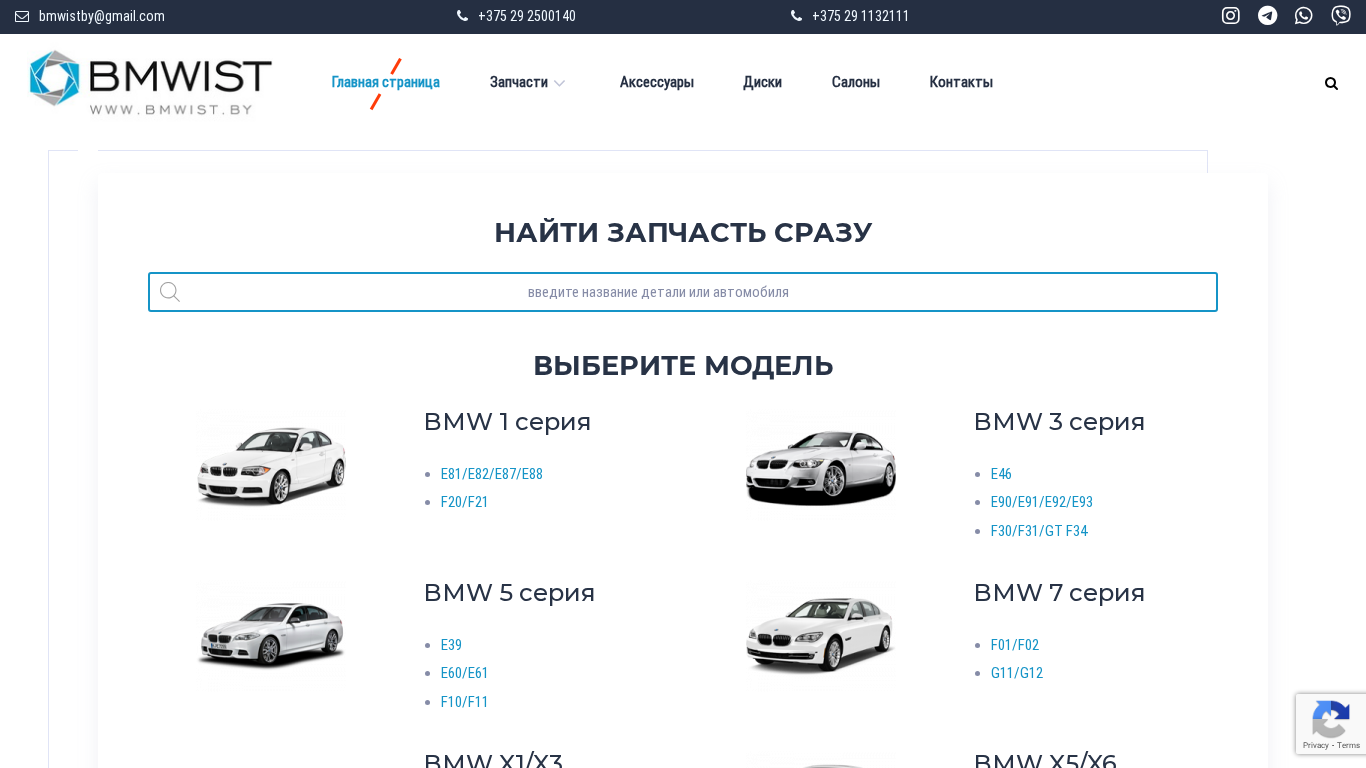1366x768 pixels.
Task: Open the Контакты menu item
Action: (x=961, y=82)
